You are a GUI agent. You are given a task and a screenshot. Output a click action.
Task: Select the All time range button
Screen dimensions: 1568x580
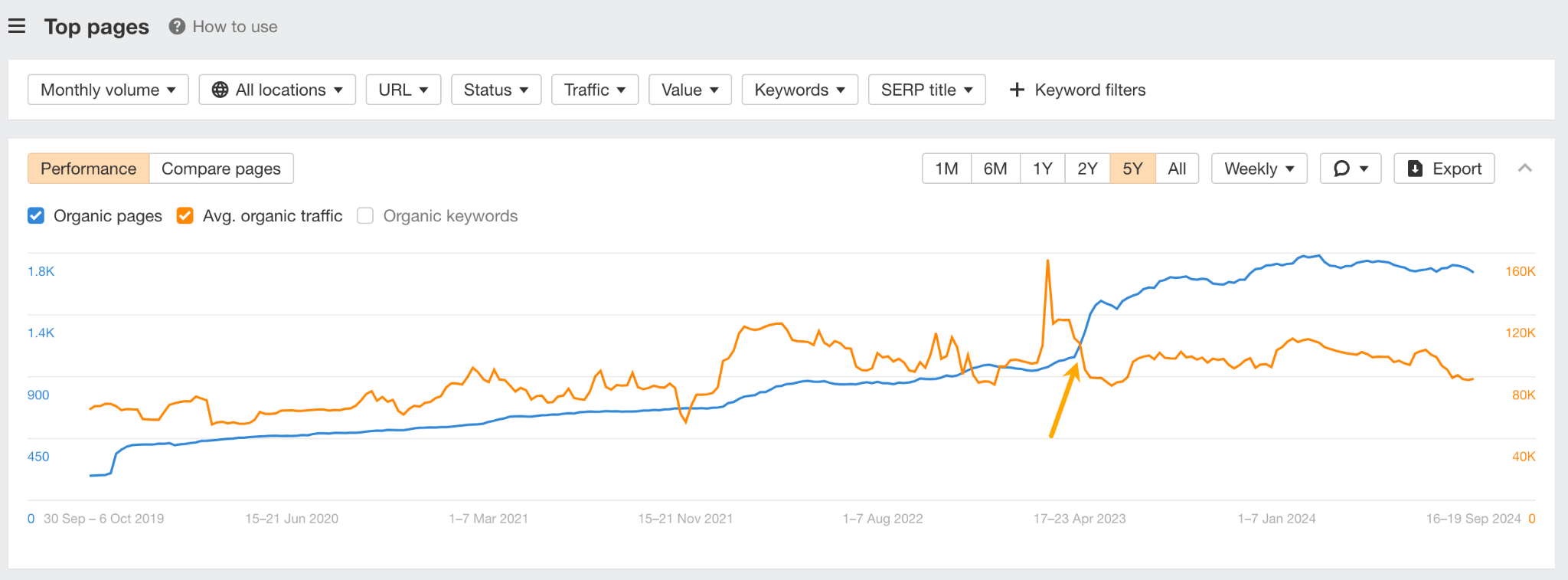[1177, 169]
